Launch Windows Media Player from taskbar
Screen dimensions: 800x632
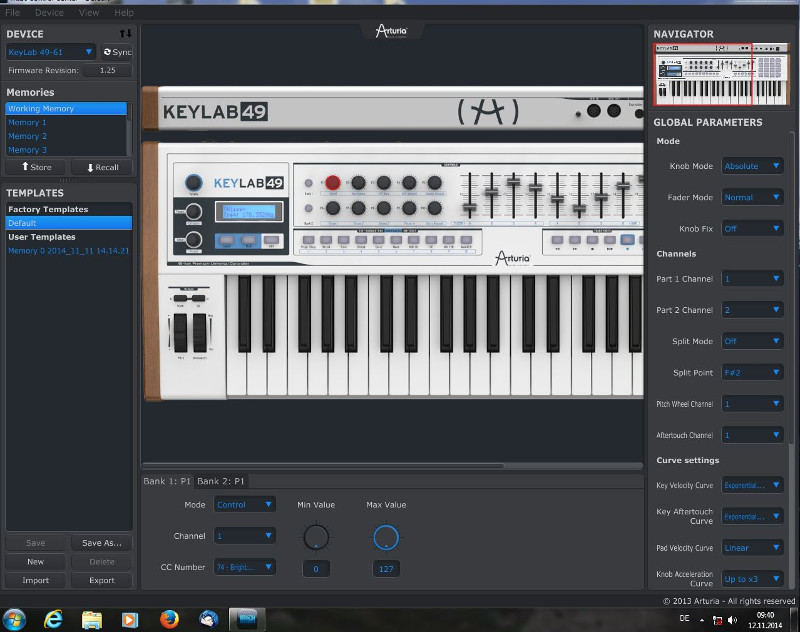coord(130,620)
